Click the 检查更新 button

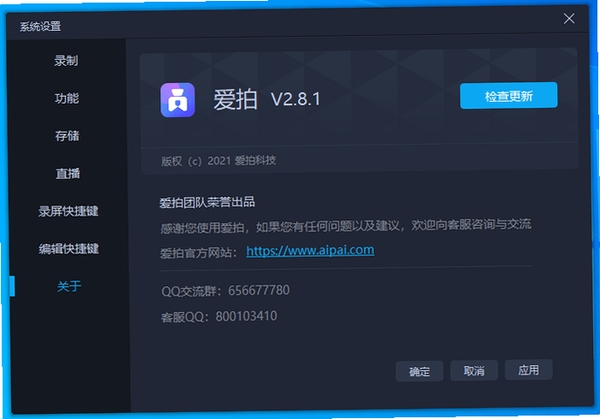[x=509, y=96]
